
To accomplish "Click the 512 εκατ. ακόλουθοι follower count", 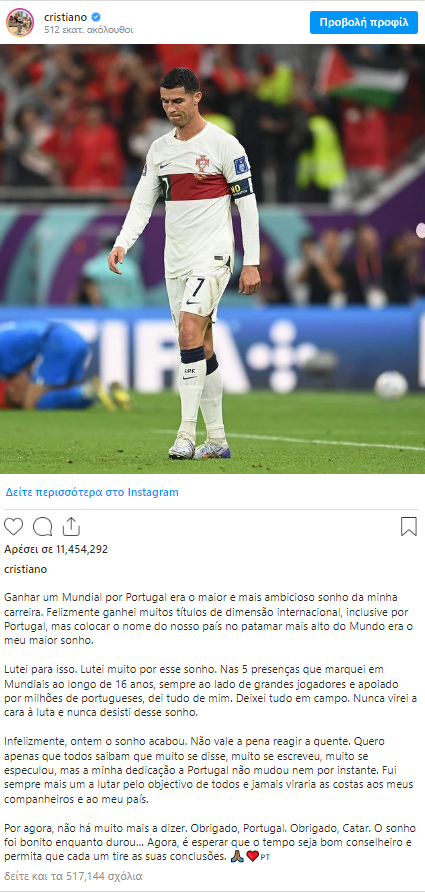I will 88,30.
